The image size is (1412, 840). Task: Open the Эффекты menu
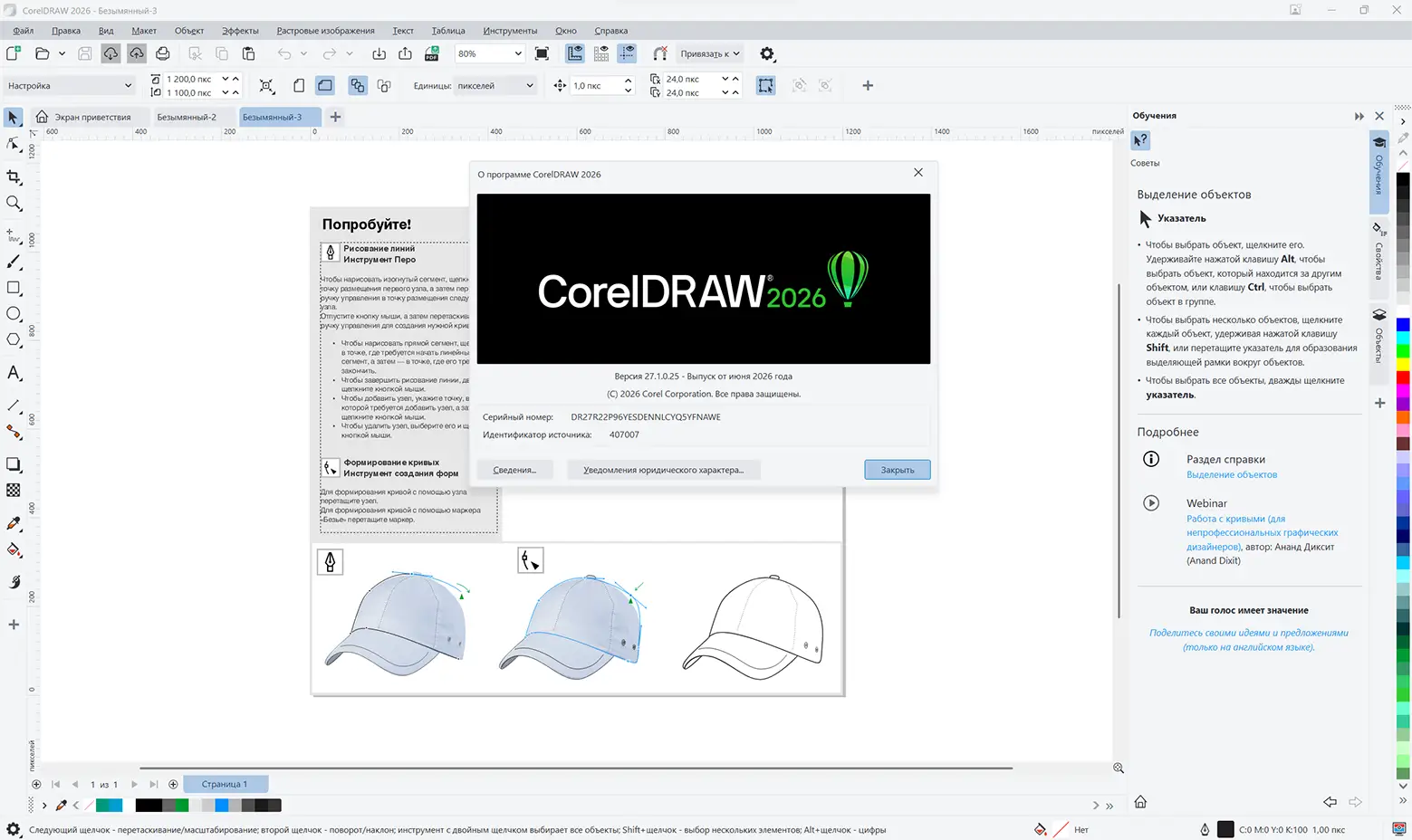tap(240, 31)
